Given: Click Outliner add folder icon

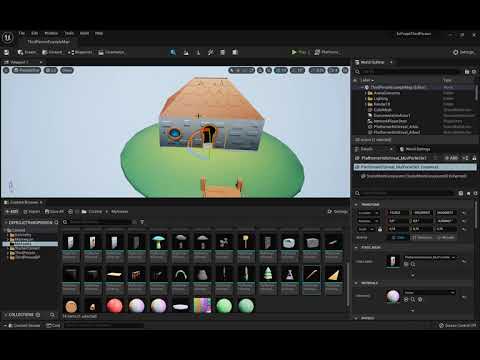Looking at the screenshot, I should [x=467, y=72].
